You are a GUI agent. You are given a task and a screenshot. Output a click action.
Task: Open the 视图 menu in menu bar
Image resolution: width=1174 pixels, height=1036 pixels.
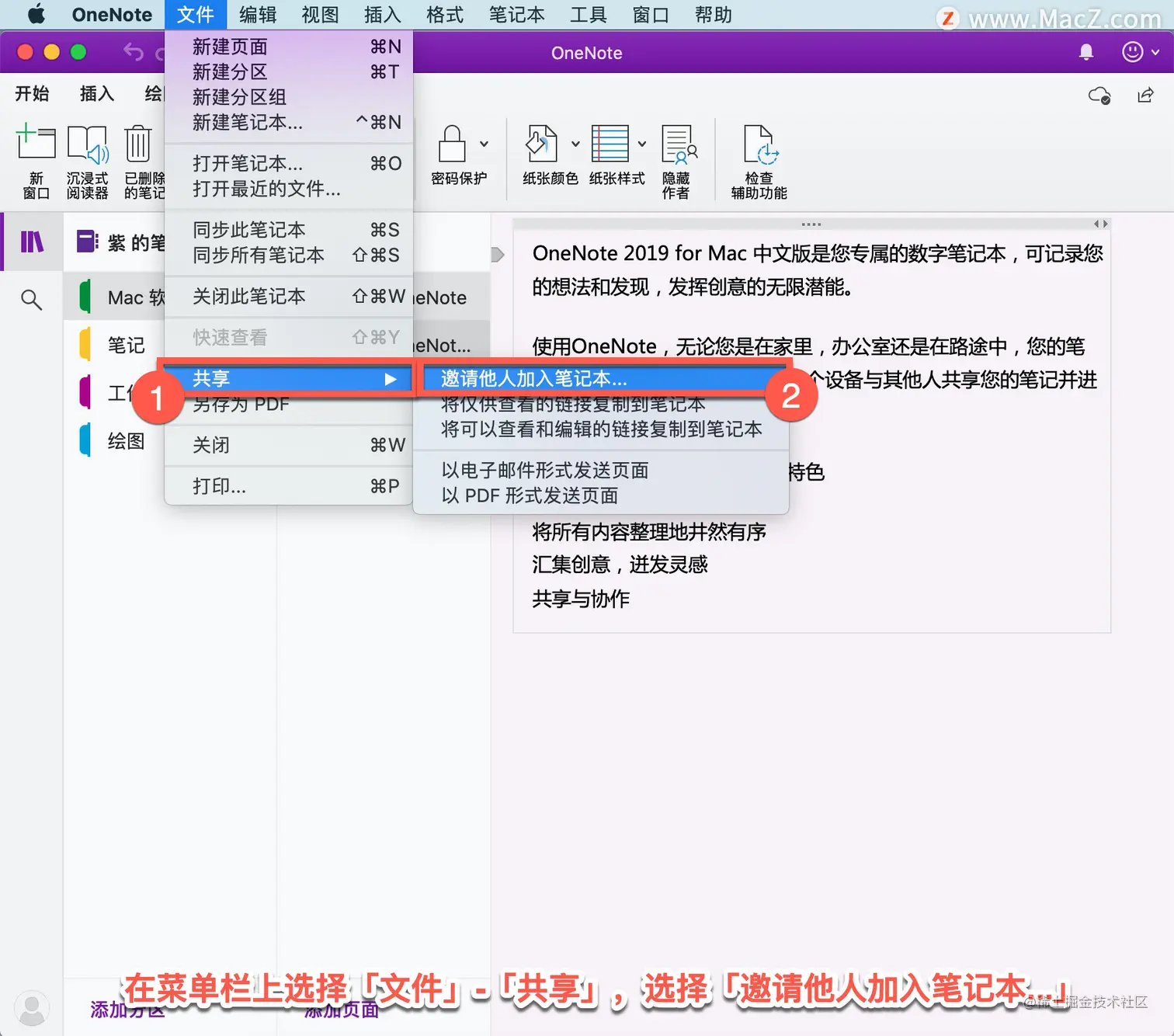click(x=320, y=15)
